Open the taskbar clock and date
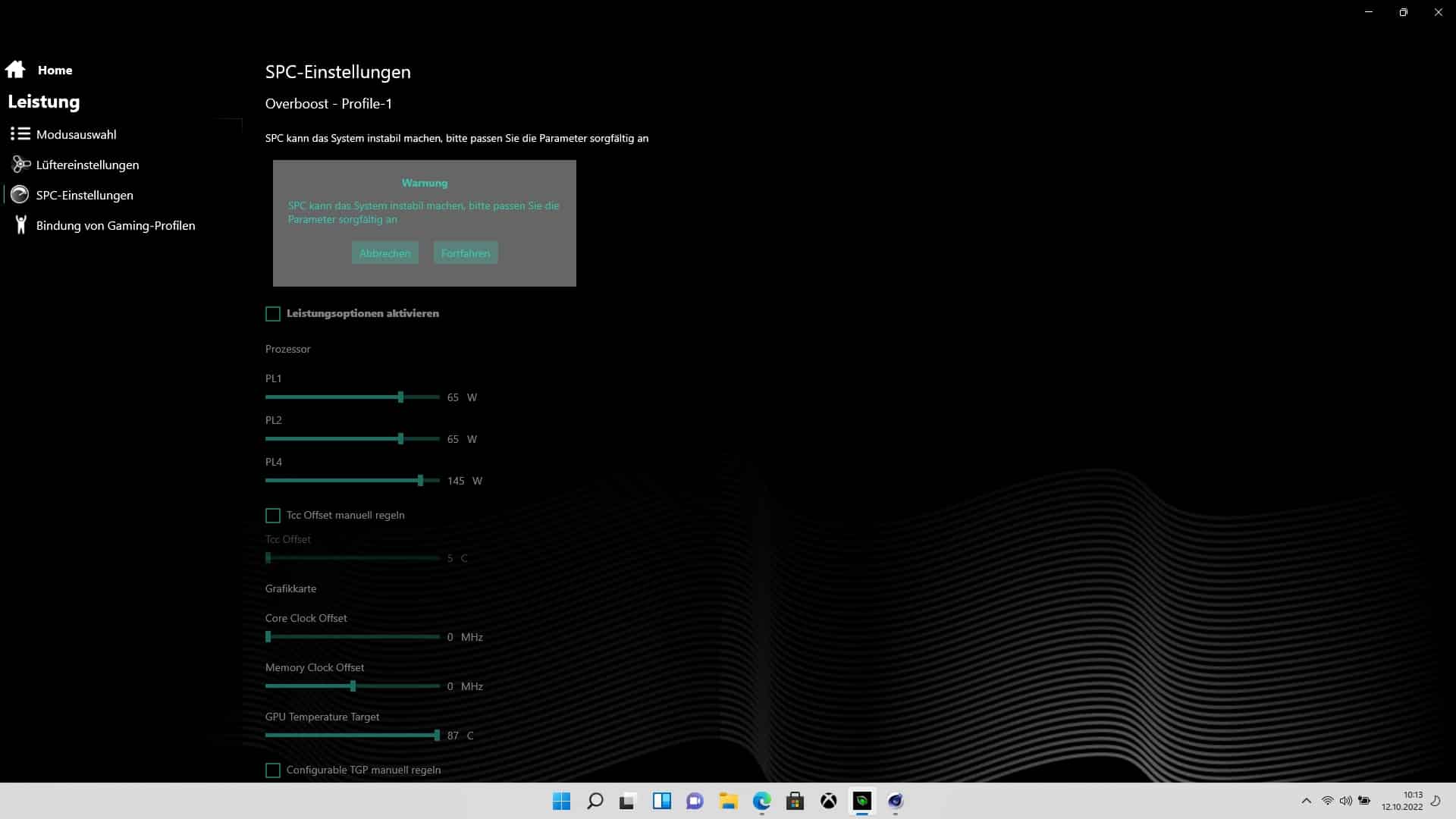This screenshot has height=819, width=1456. pos(1401,801)
